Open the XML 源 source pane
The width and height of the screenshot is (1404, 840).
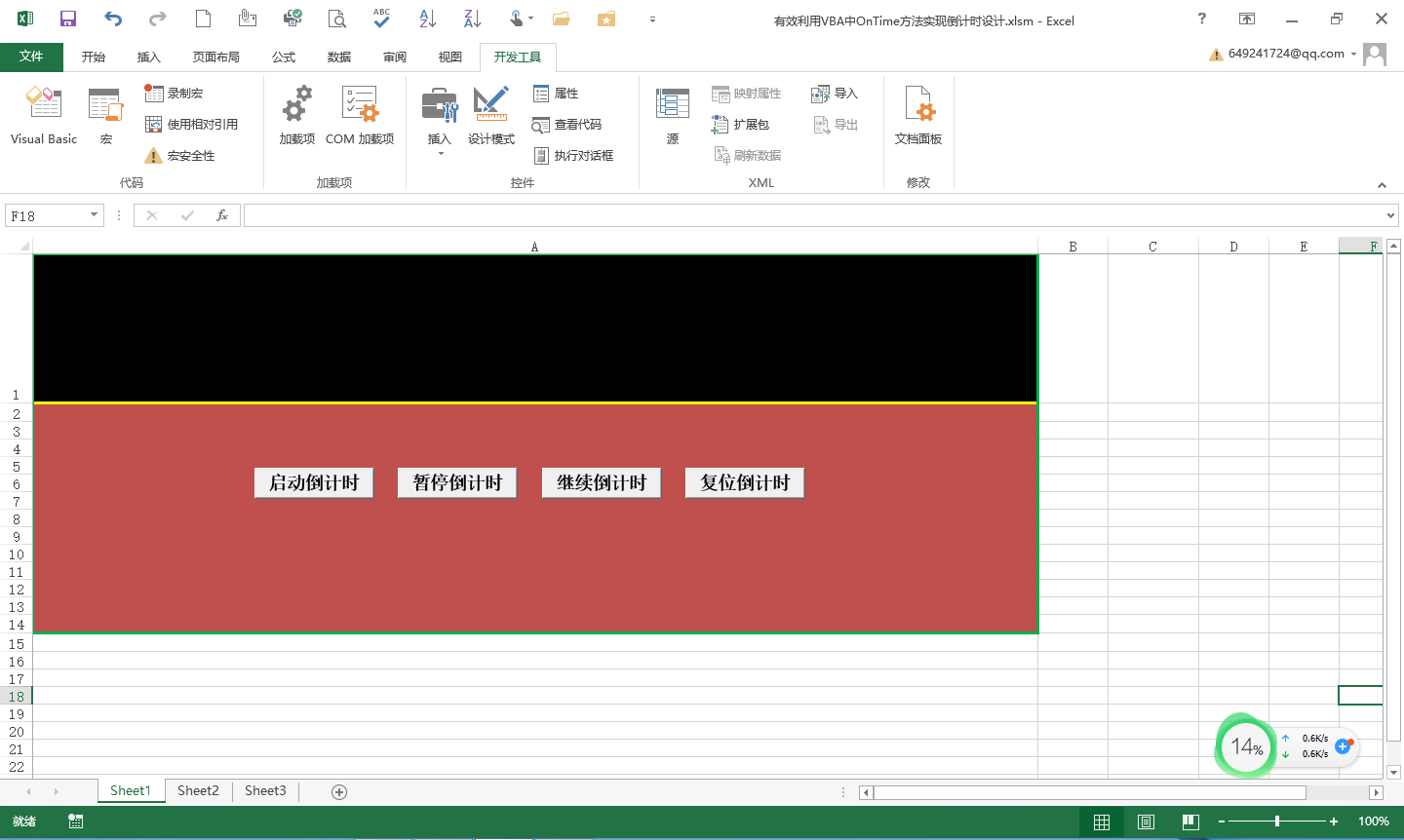673,116
